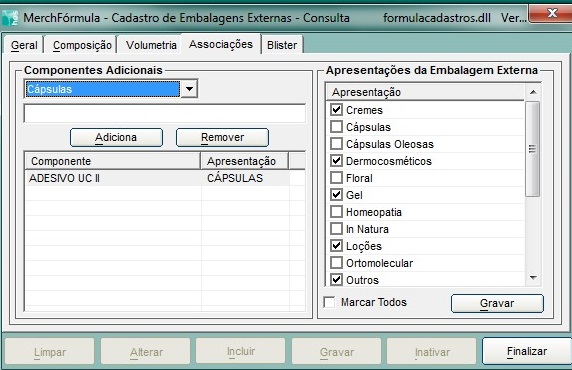The height and width of the screenshot is (370, 572).
Task: Toggle the Marcar Todos checkbox
Action: 329,302
